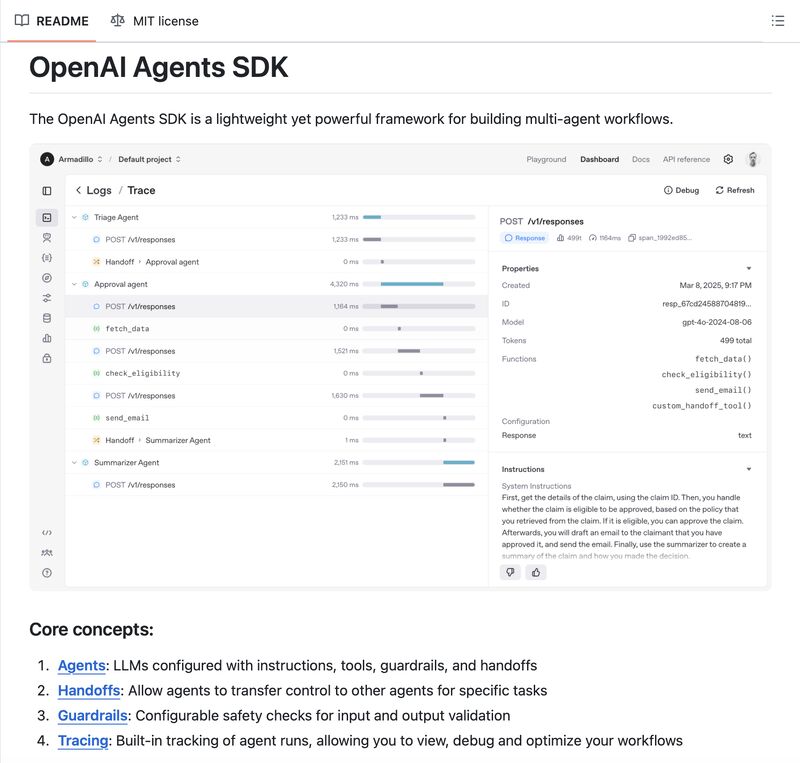
Task: Collapse the Summarizer Agent trace row
Action: tap(74, 462)
